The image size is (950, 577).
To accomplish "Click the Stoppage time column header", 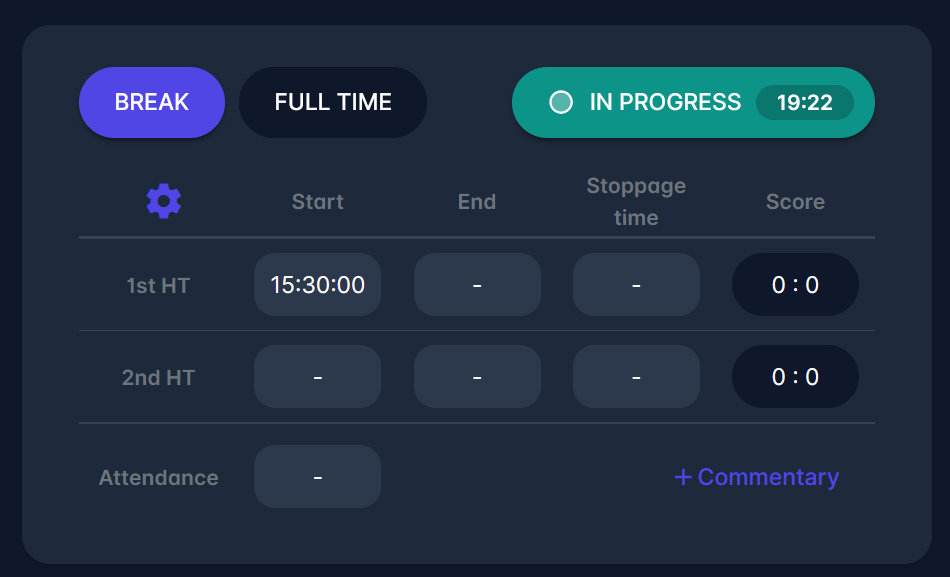I will click(636, 202).
